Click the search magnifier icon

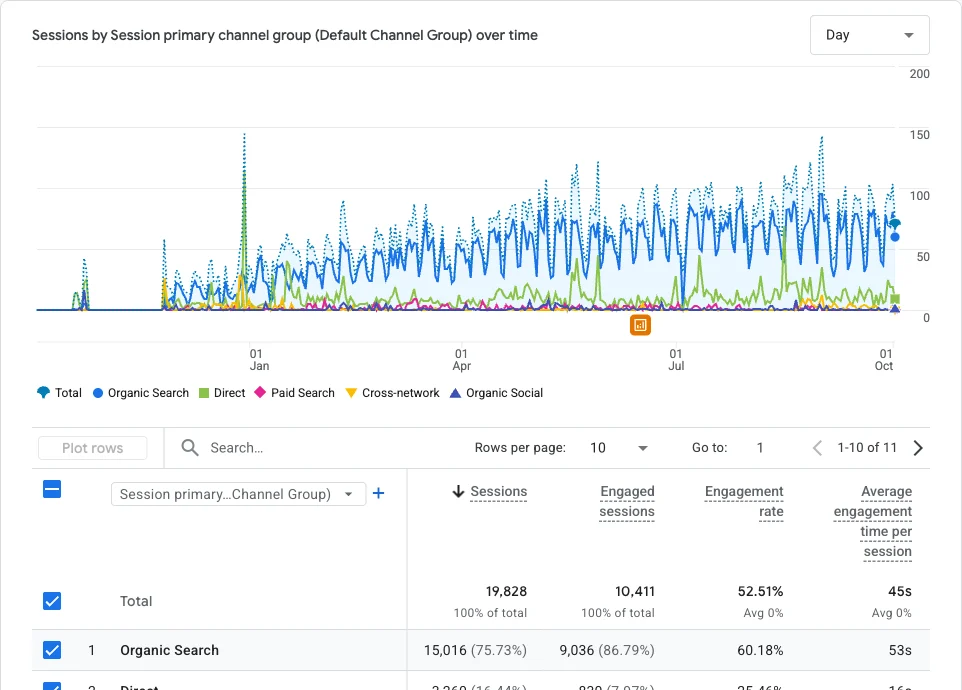[x=190, y=448]
